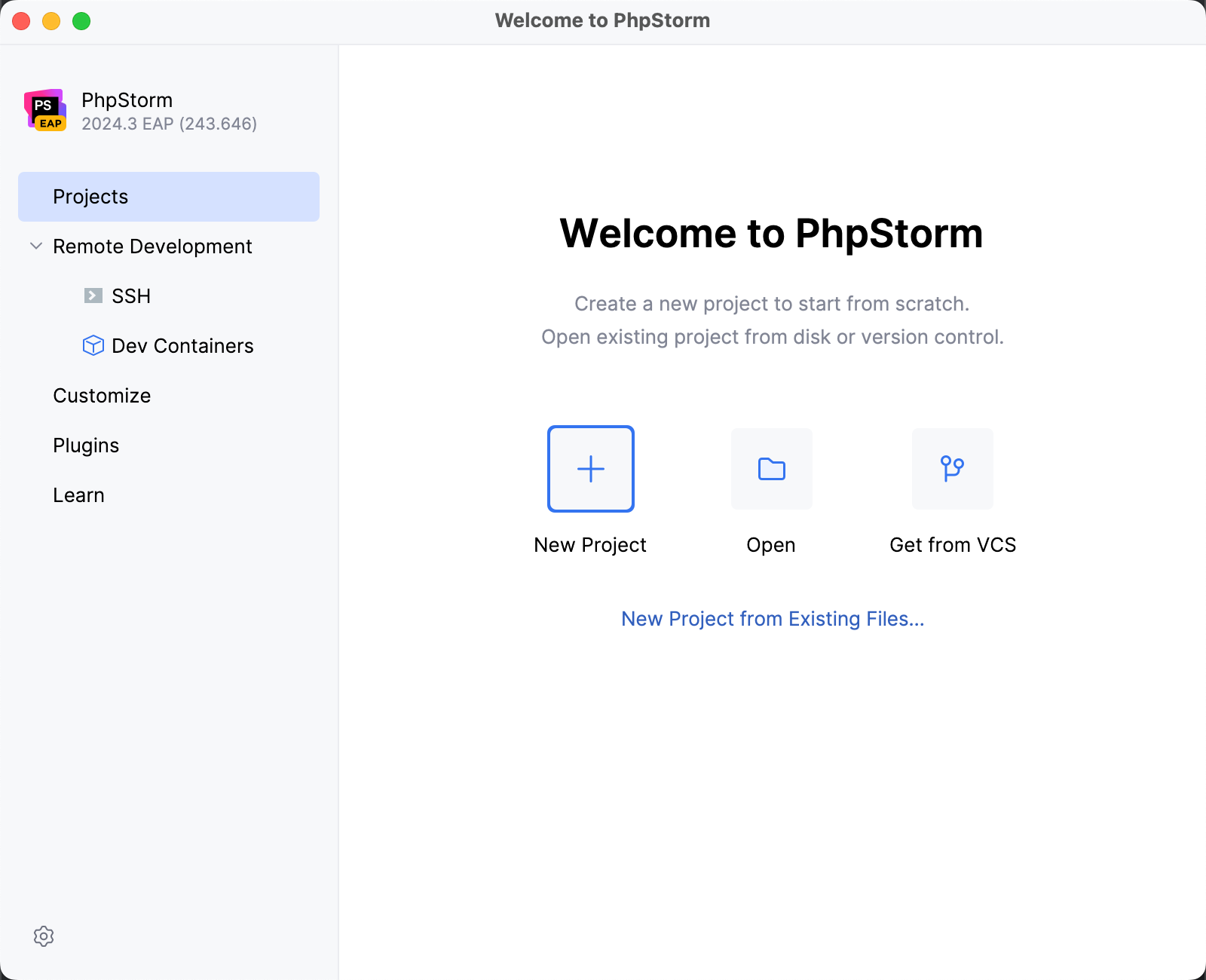
Task: Select the Projects tab in sidebar
Action: (x=169, y=197)
